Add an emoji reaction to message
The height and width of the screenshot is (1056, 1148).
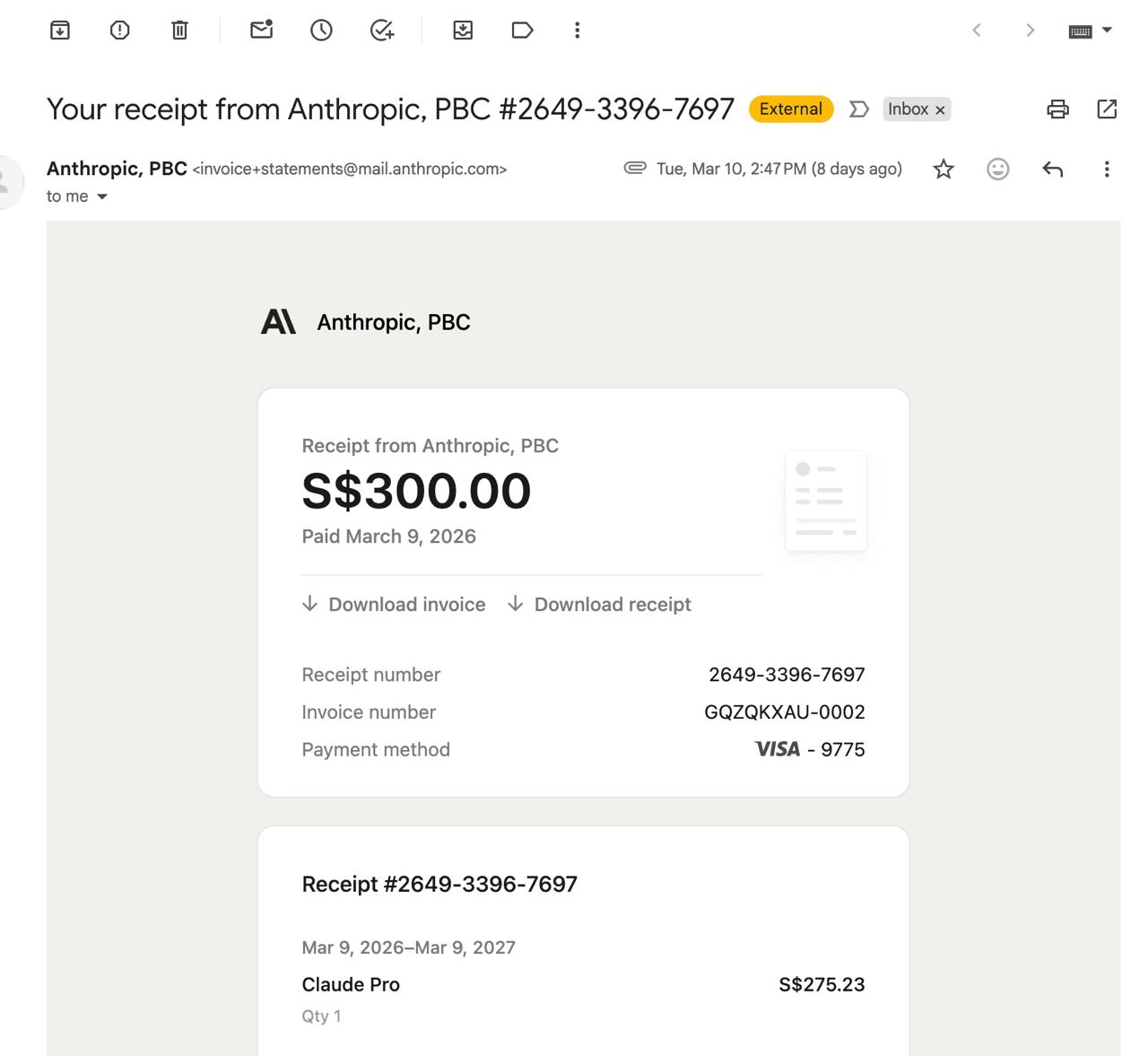[997, 169]
